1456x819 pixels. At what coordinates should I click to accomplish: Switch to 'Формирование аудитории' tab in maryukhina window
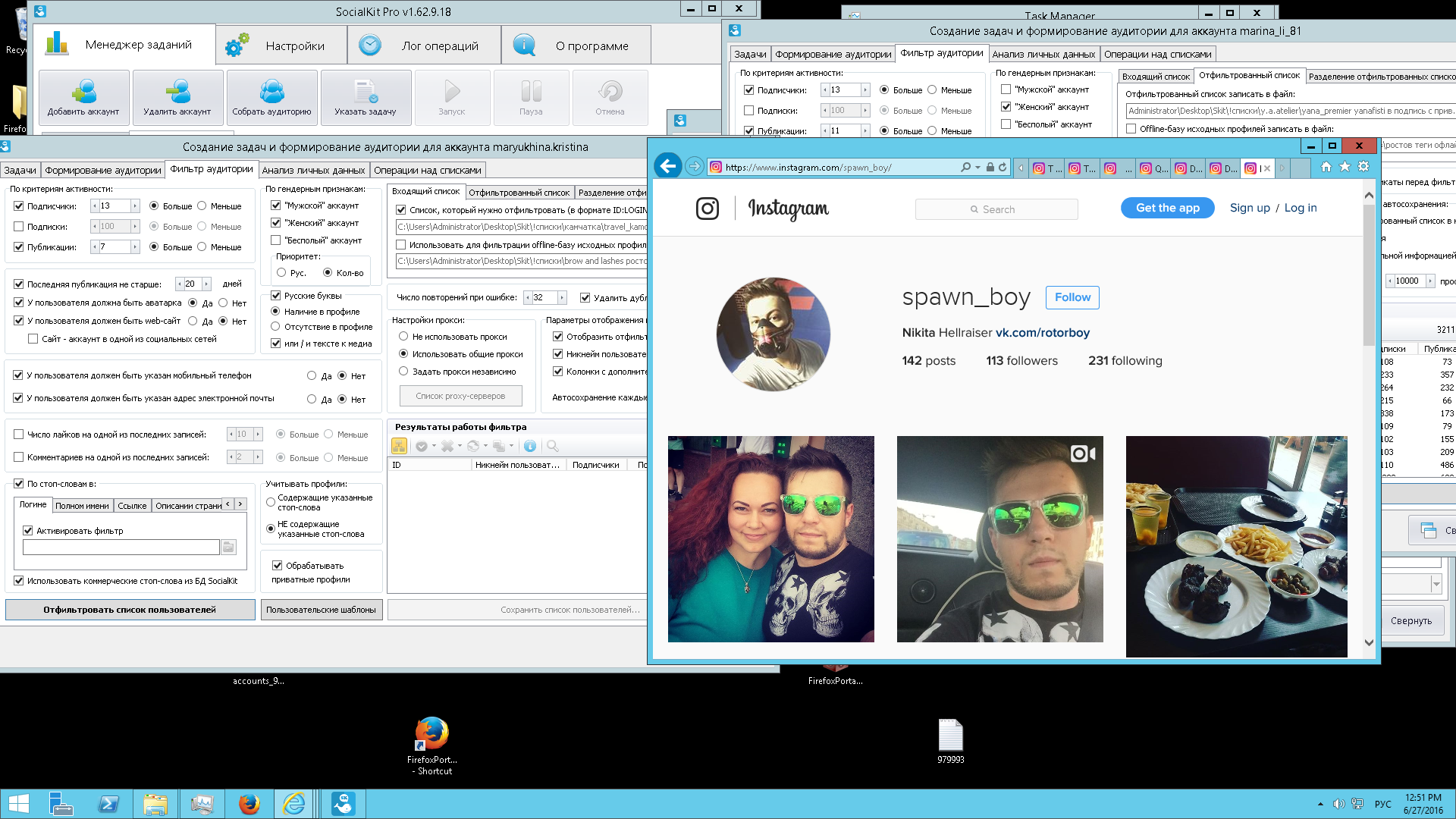pos(103,171)
